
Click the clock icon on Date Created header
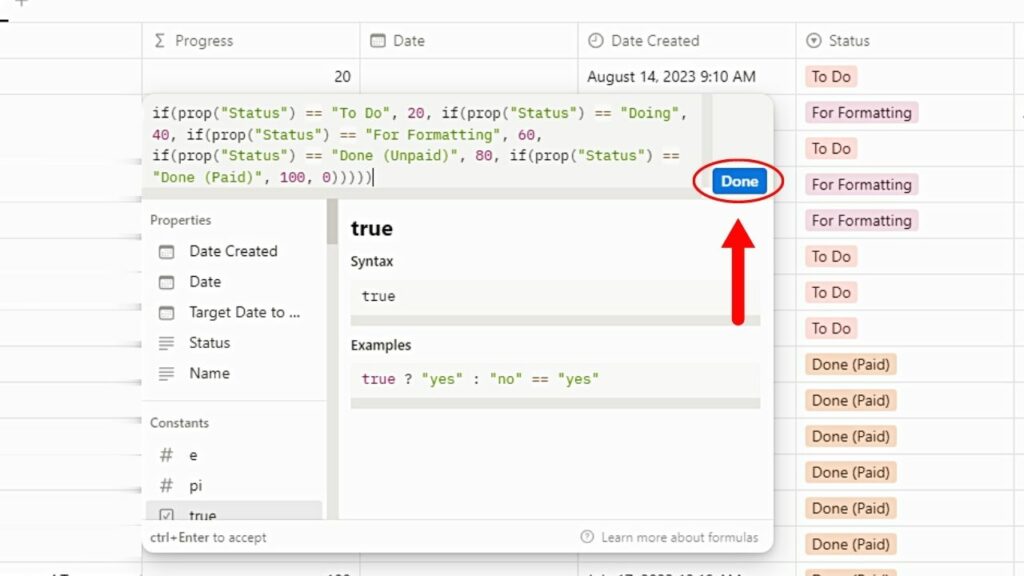598,40
